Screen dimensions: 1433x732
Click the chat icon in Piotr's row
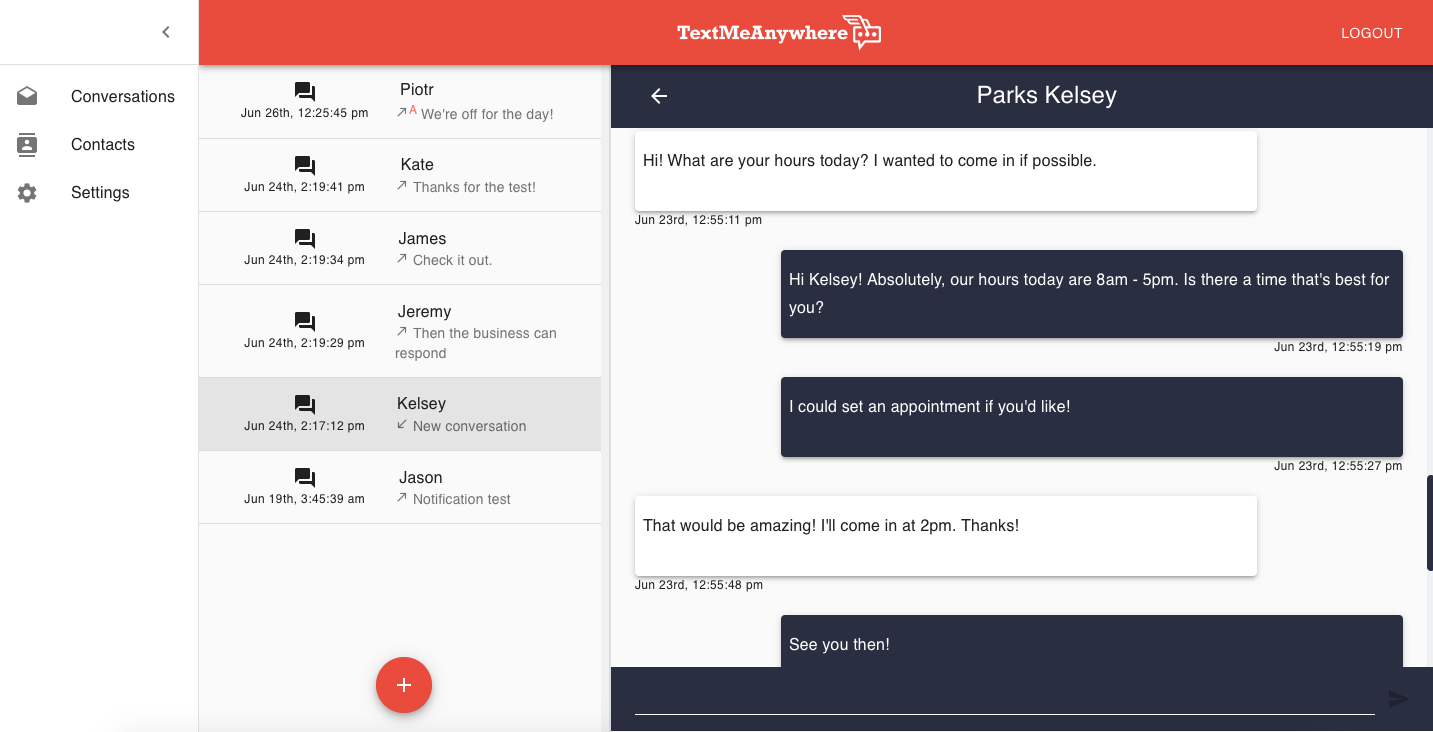click(x=305, y=91)
